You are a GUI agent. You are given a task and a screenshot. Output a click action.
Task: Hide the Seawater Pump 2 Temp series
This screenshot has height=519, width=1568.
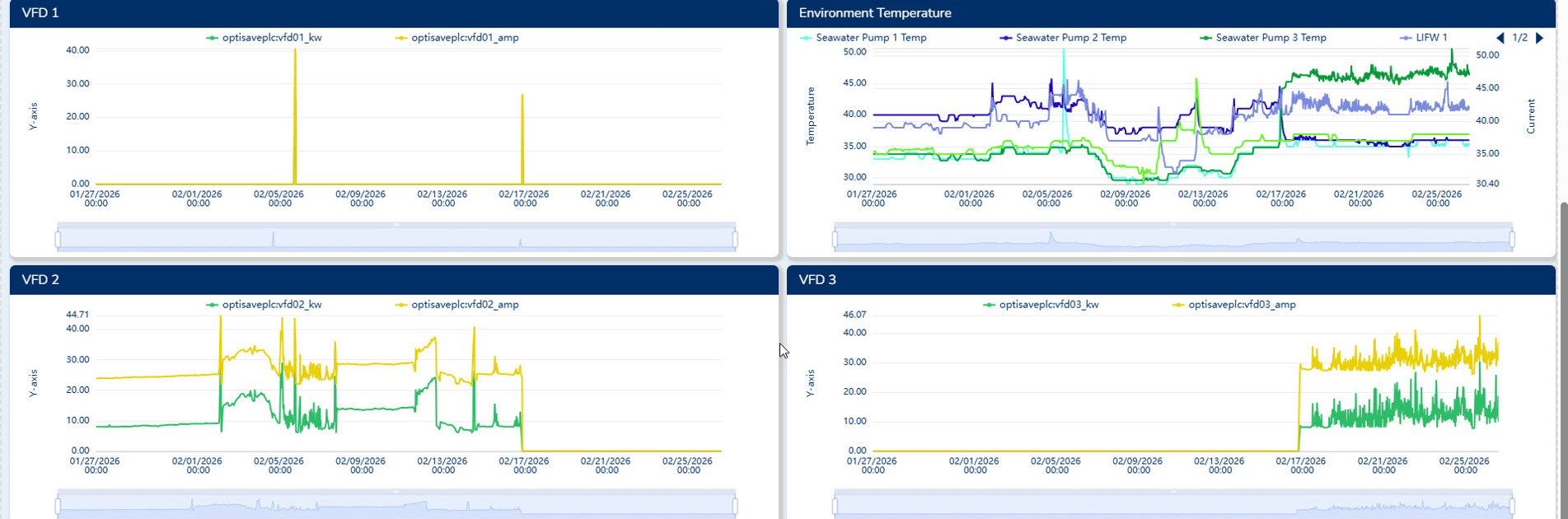click(1070, 38)
